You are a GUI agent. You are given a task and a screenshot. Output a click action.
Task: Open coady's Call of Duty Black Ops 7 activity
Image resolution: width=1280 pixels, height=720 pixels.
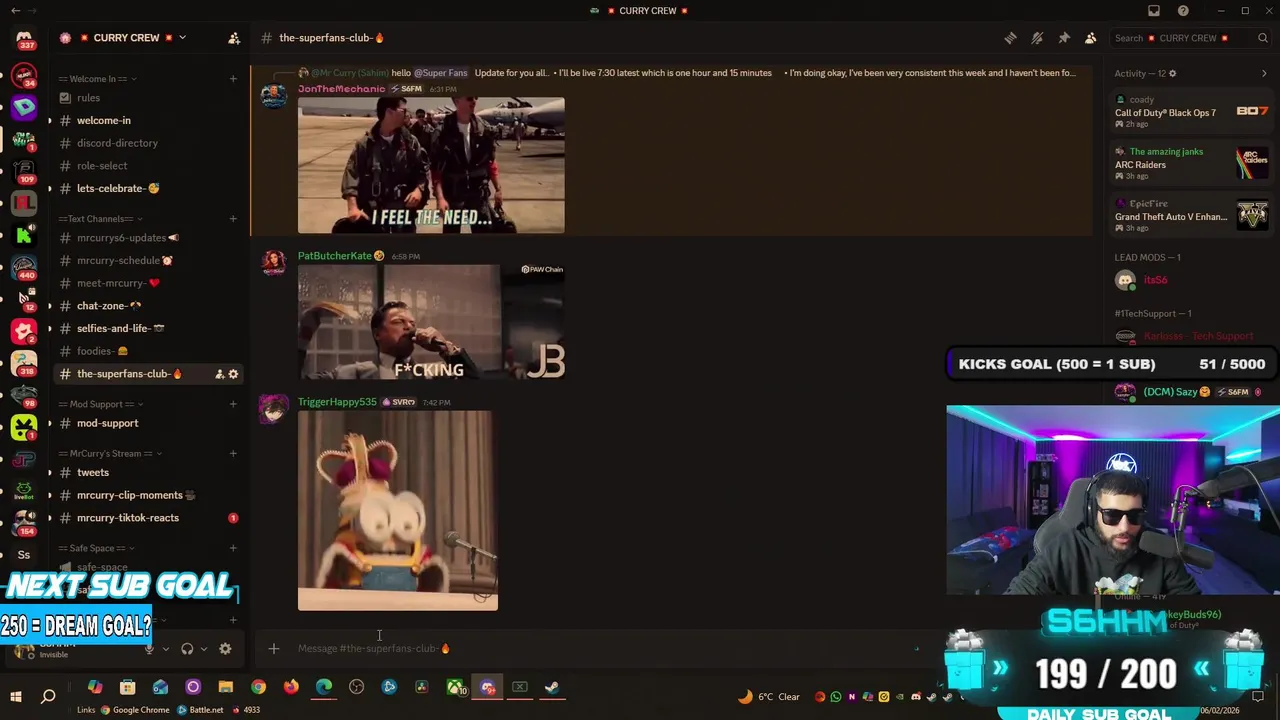1191,111
